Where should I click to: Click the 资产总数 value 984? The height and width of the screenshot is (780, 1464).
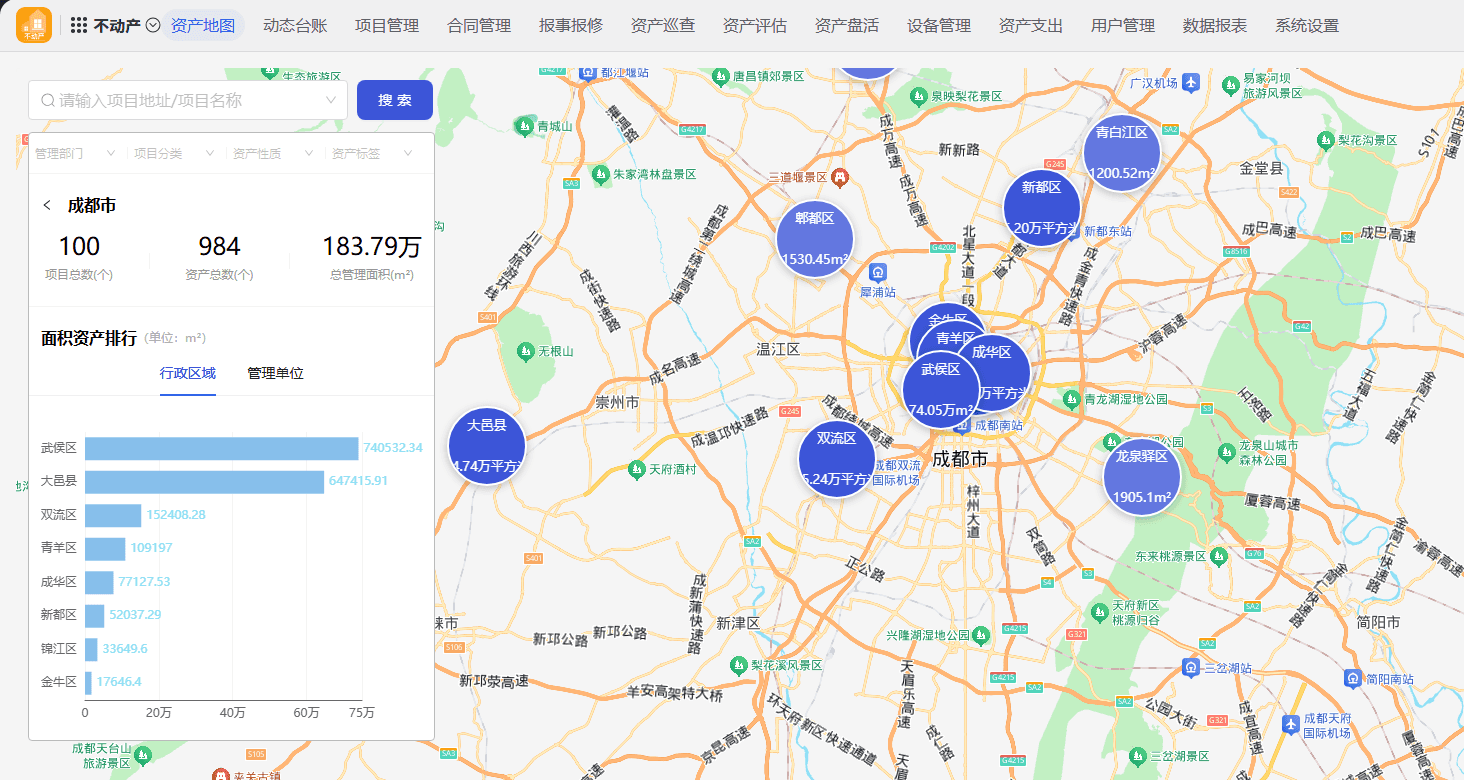click(219, 246)
